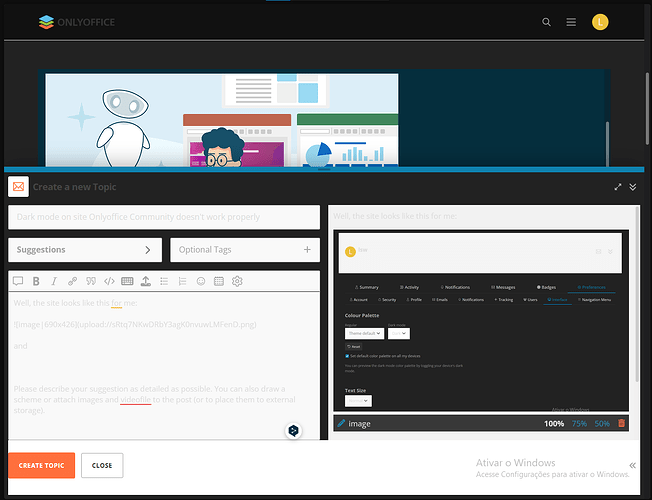Open the gear options menu in the toolbar

[x=237, y=281]
